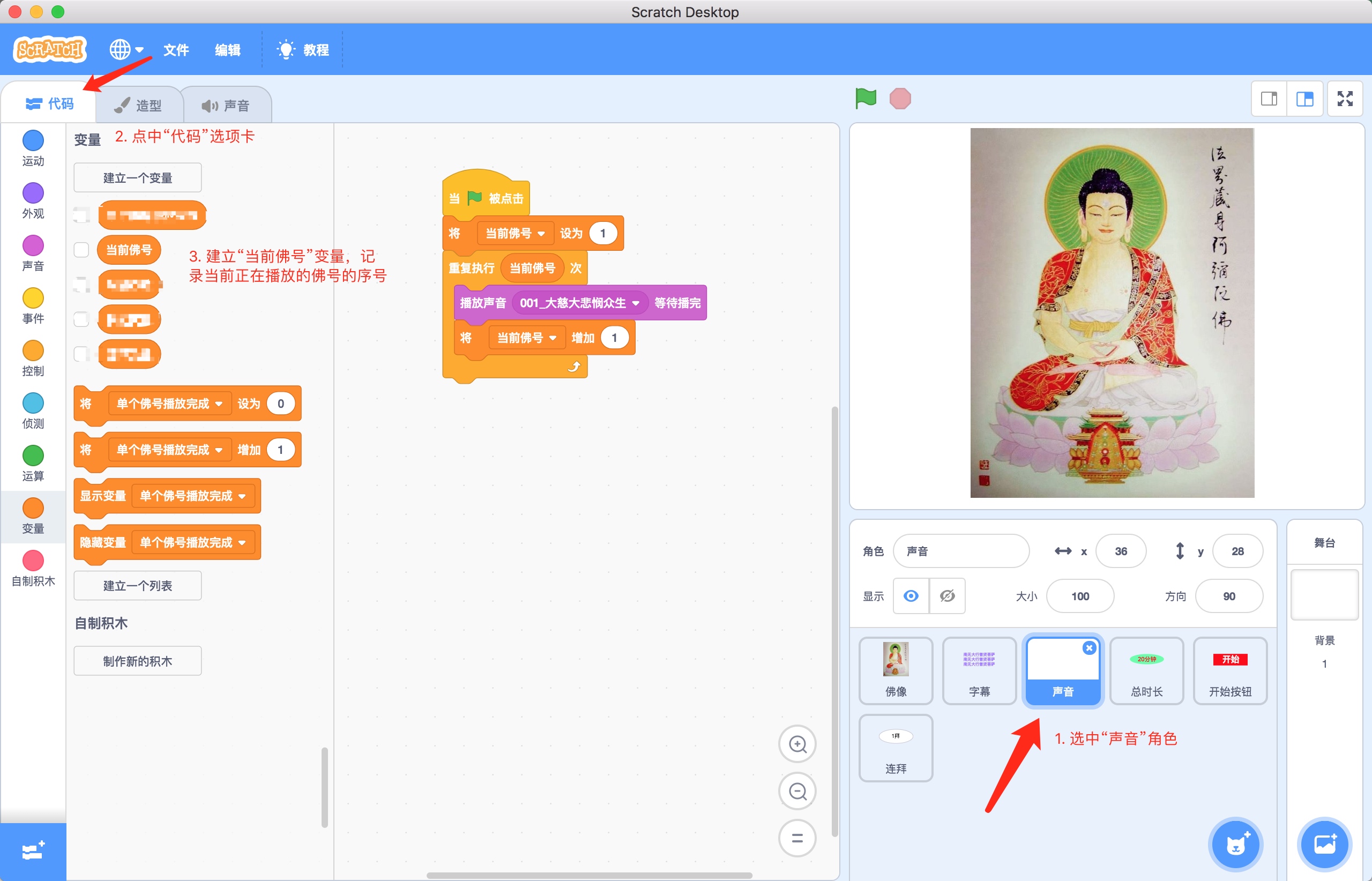The width and height of the screenshot is (1372, 881).
Task: Click 制作新的积木 button
Action: (137, 661)
